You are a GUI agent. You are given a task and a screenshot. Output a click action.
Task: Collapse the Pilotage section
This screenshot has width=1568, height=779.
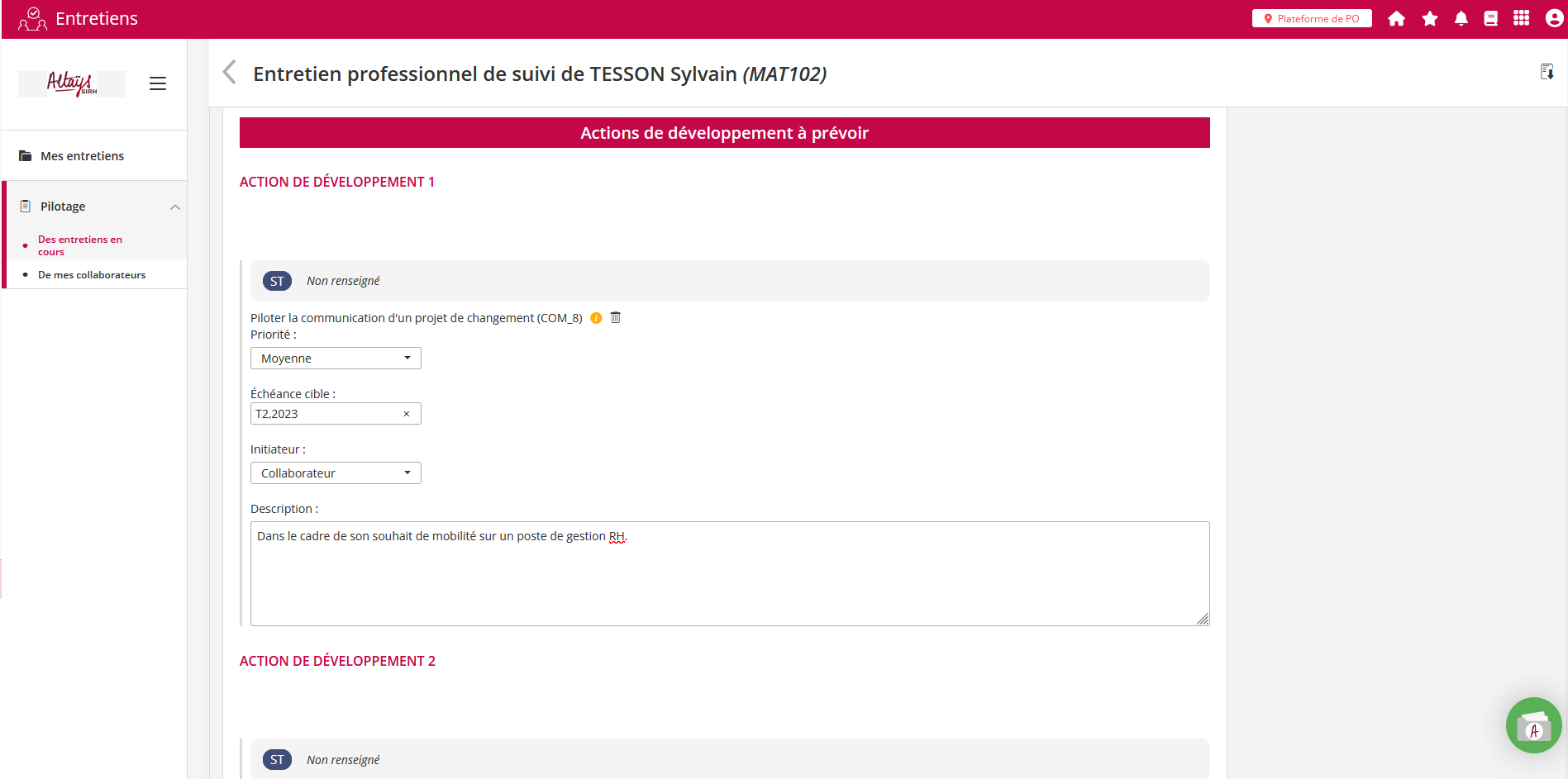(x=174, y=207)
